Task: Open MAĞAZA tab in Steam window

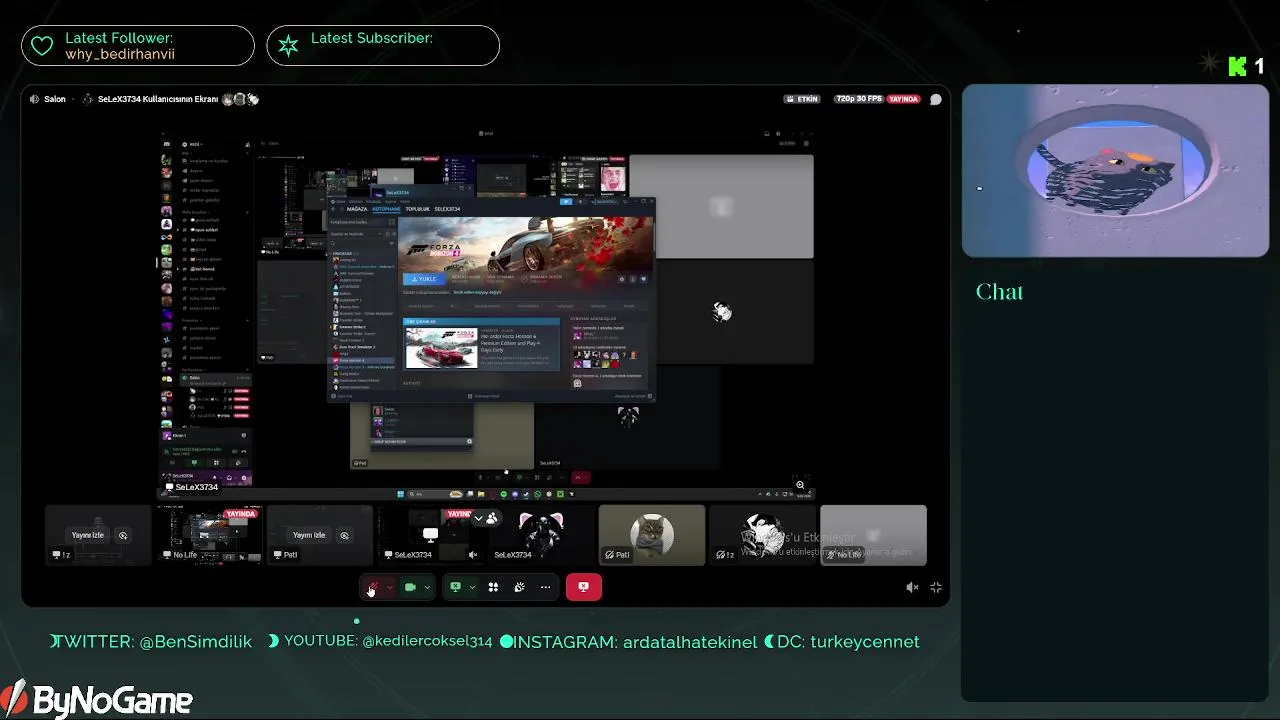Action: [x=356, y=209]
